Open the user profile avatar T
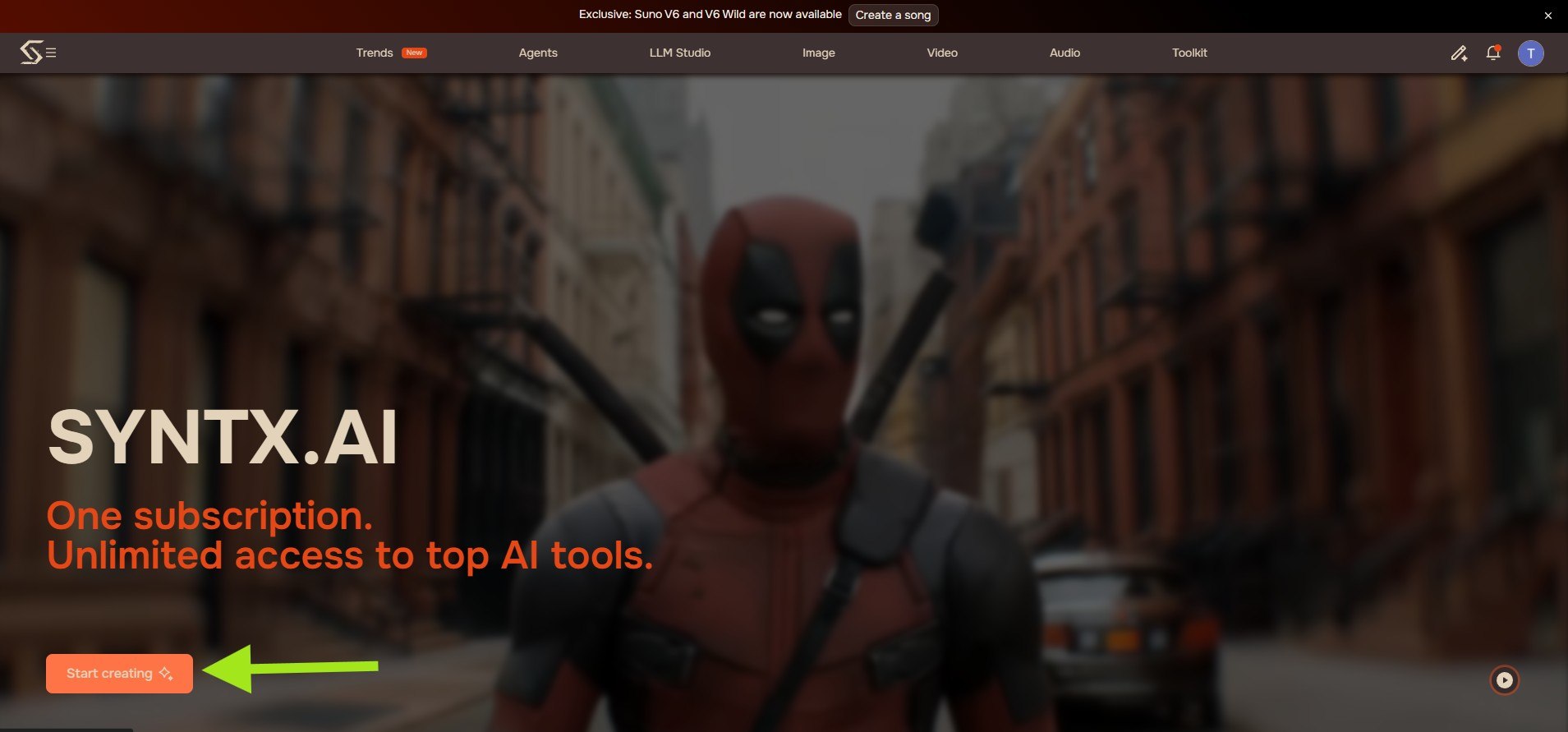 (x=1530, y=53)
